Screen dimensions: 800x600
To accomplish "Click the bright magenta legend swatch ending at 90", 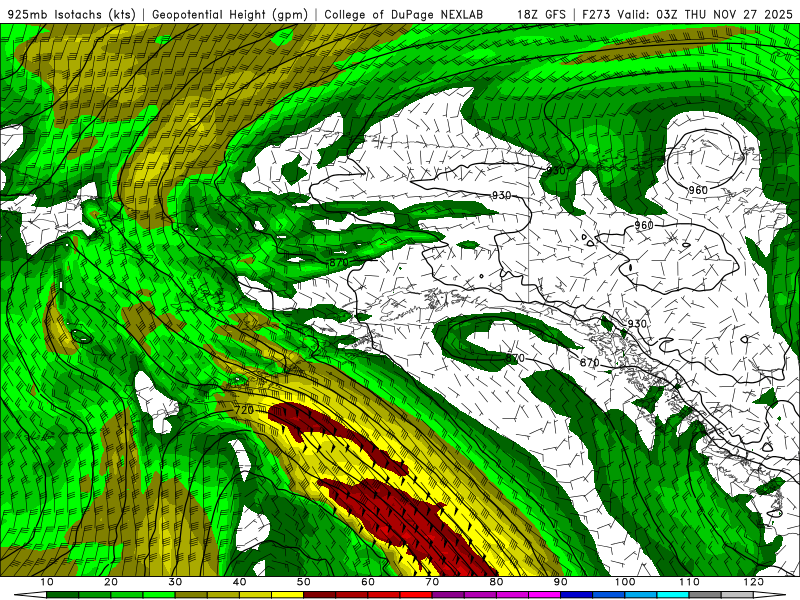I will [x=545, y=595].
